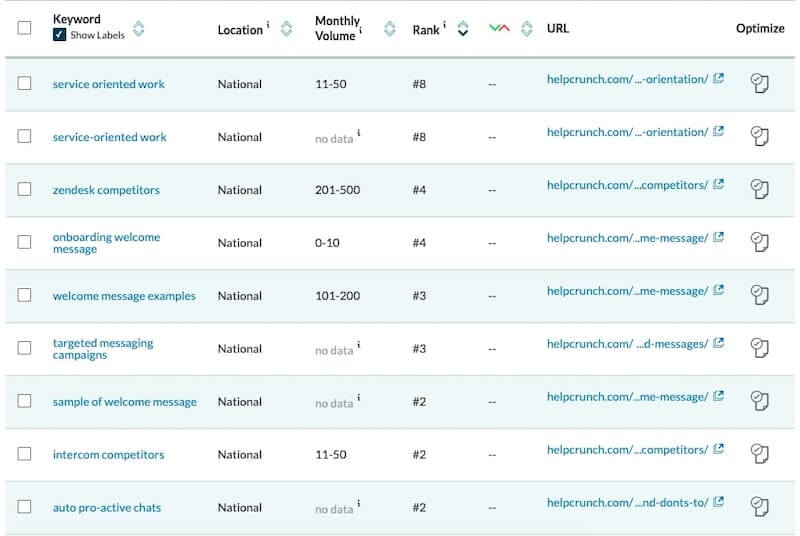Open the optimize icon for sample of welcome message

click(759, 401)
